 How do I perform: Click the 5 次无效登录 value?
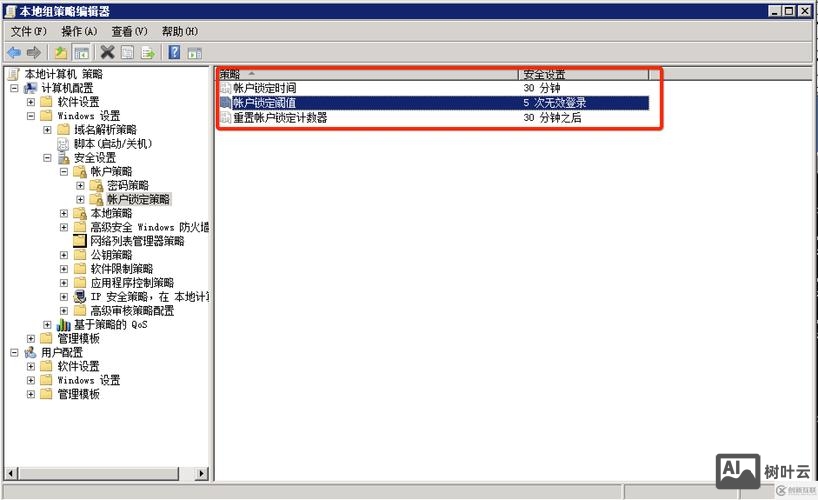click(555, 103)
